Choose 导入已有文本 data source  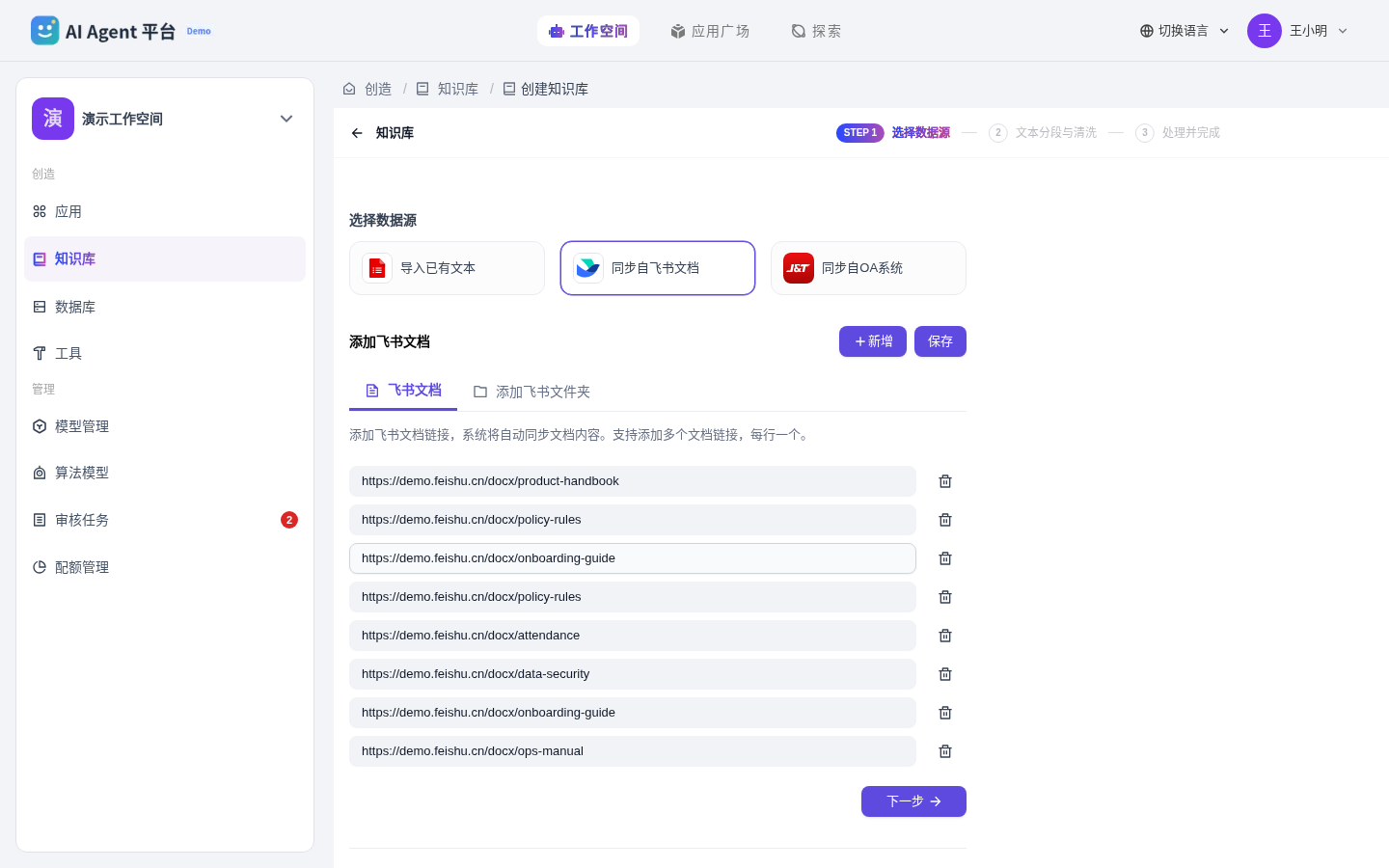(447, 268)
